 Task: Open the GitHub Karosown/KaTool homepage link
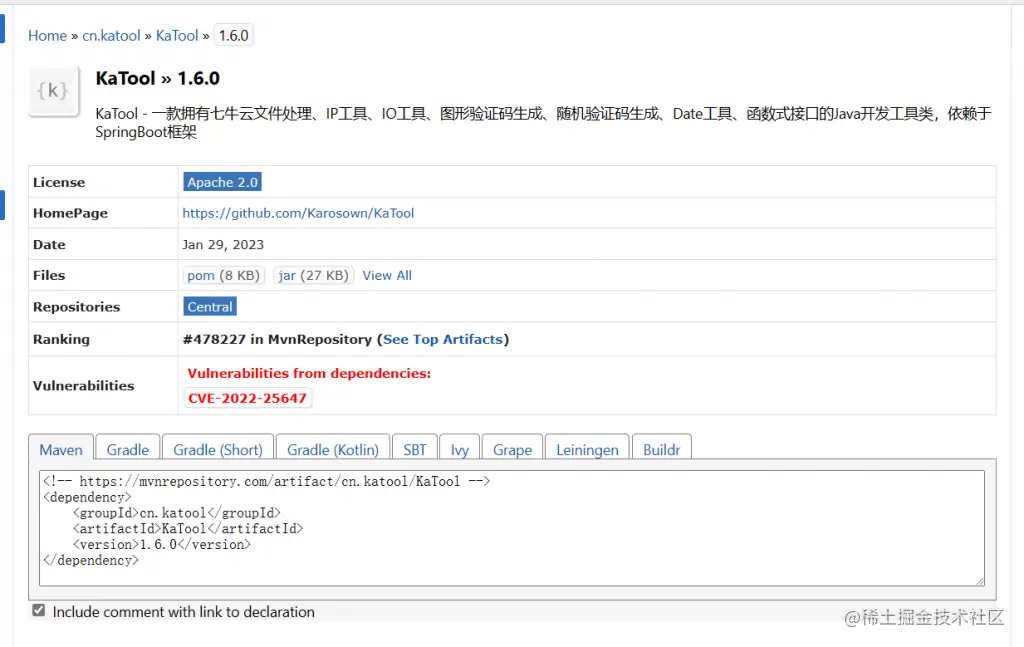click(x=298, y=213)
